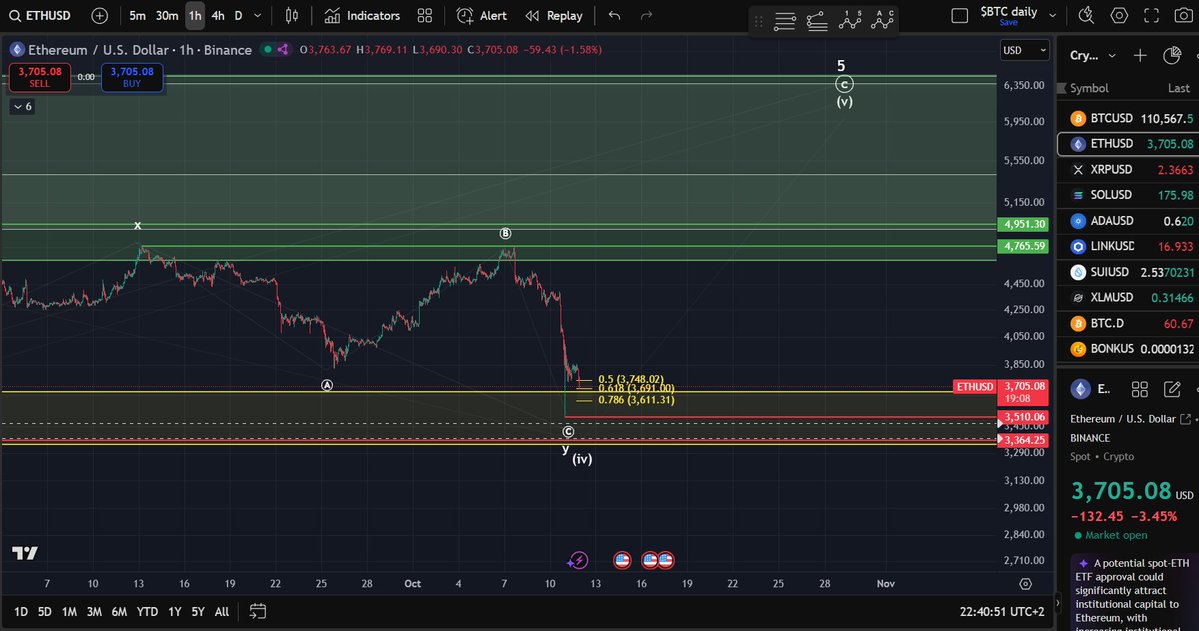Expand the $BTC daily layout dropdown
The image size is (1199, 631).
[1052, 15]
